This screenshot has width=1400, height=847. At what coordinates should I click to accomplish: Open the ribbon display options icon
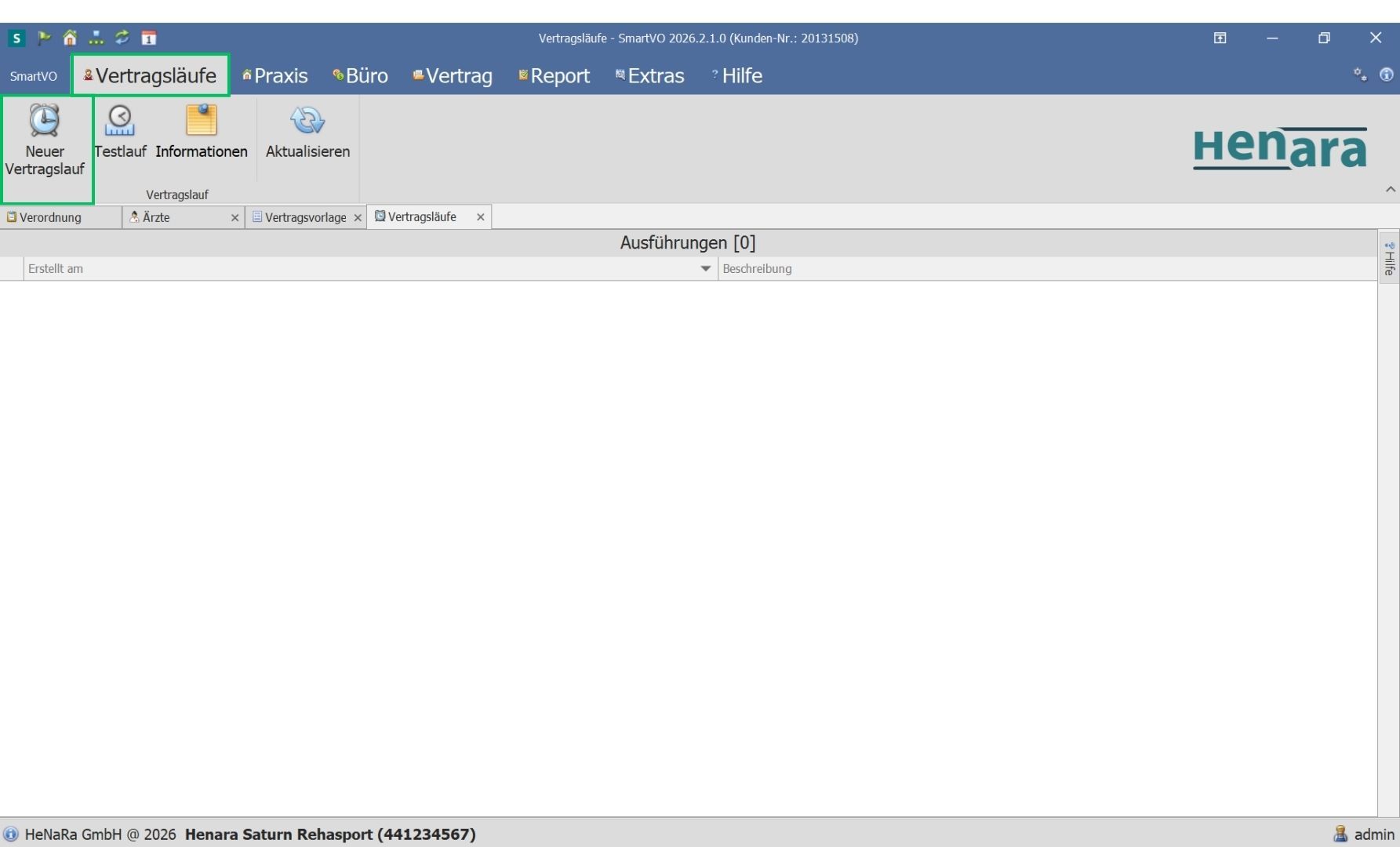coord(1220,38)
